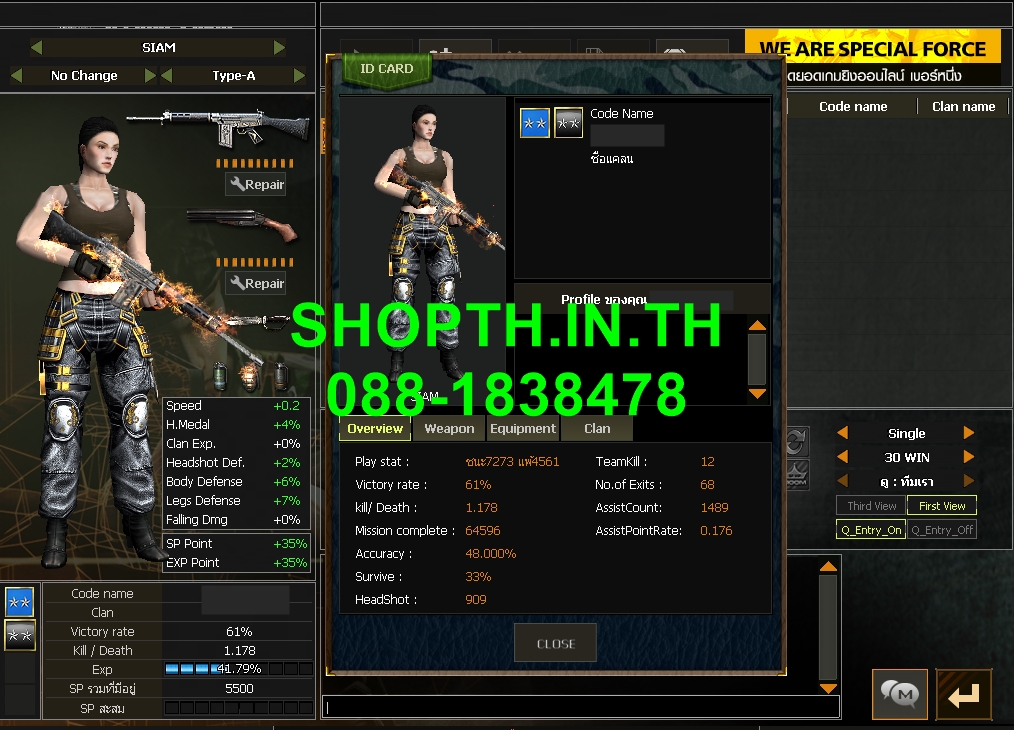Viewport: 1014px width, 730px height.
Task: Click the blue star rank icon beside Code name
Action: [x=19, y=602]
